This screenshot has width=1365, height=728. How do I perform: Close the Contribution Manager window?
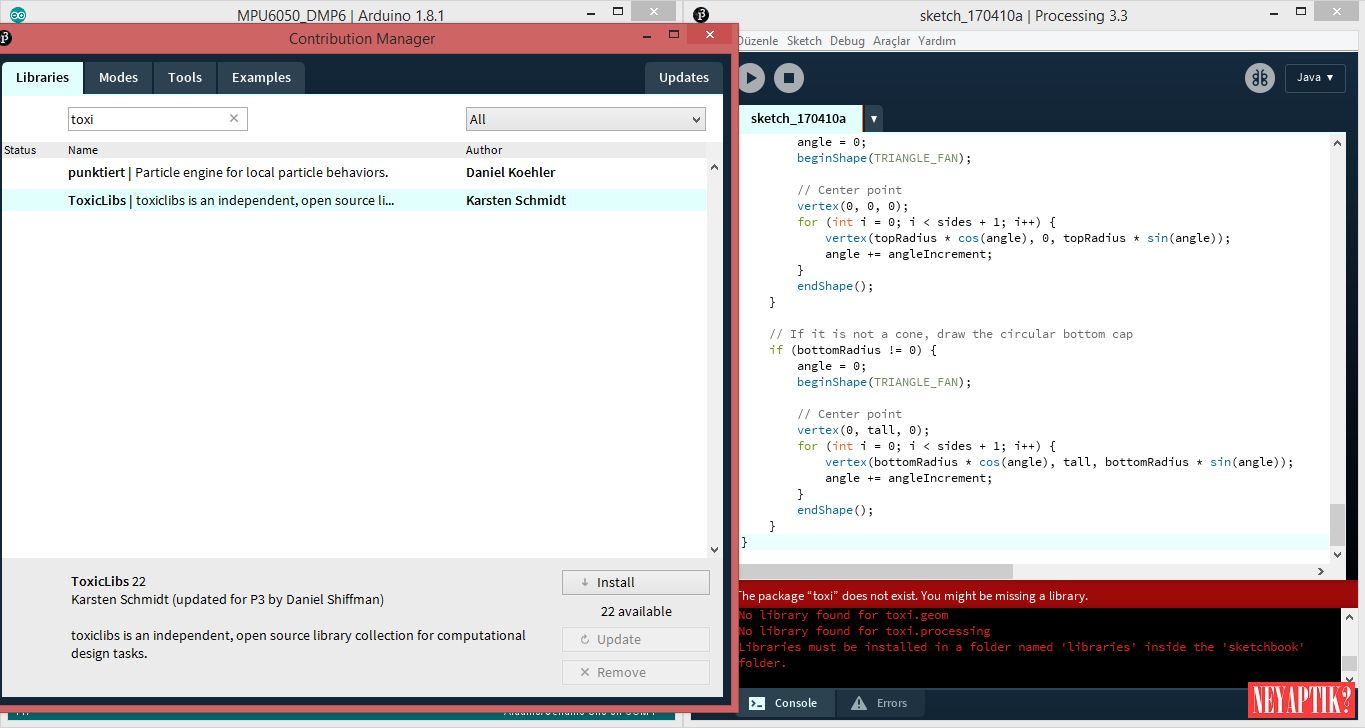pyautogui.click(x=710, y=36)
